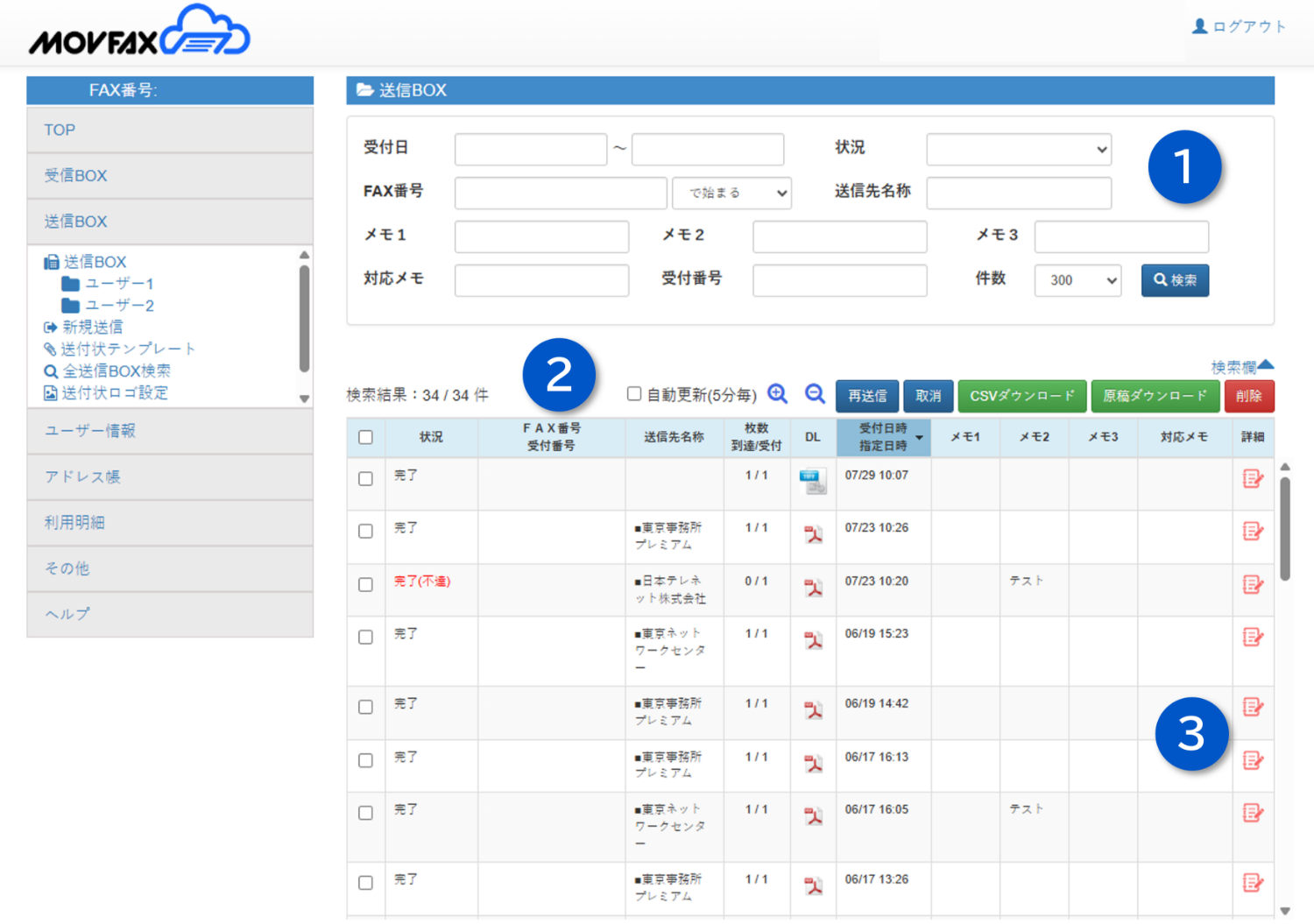Select 送付状ロゴ設定 in the sidebar tree

[106, 392]
